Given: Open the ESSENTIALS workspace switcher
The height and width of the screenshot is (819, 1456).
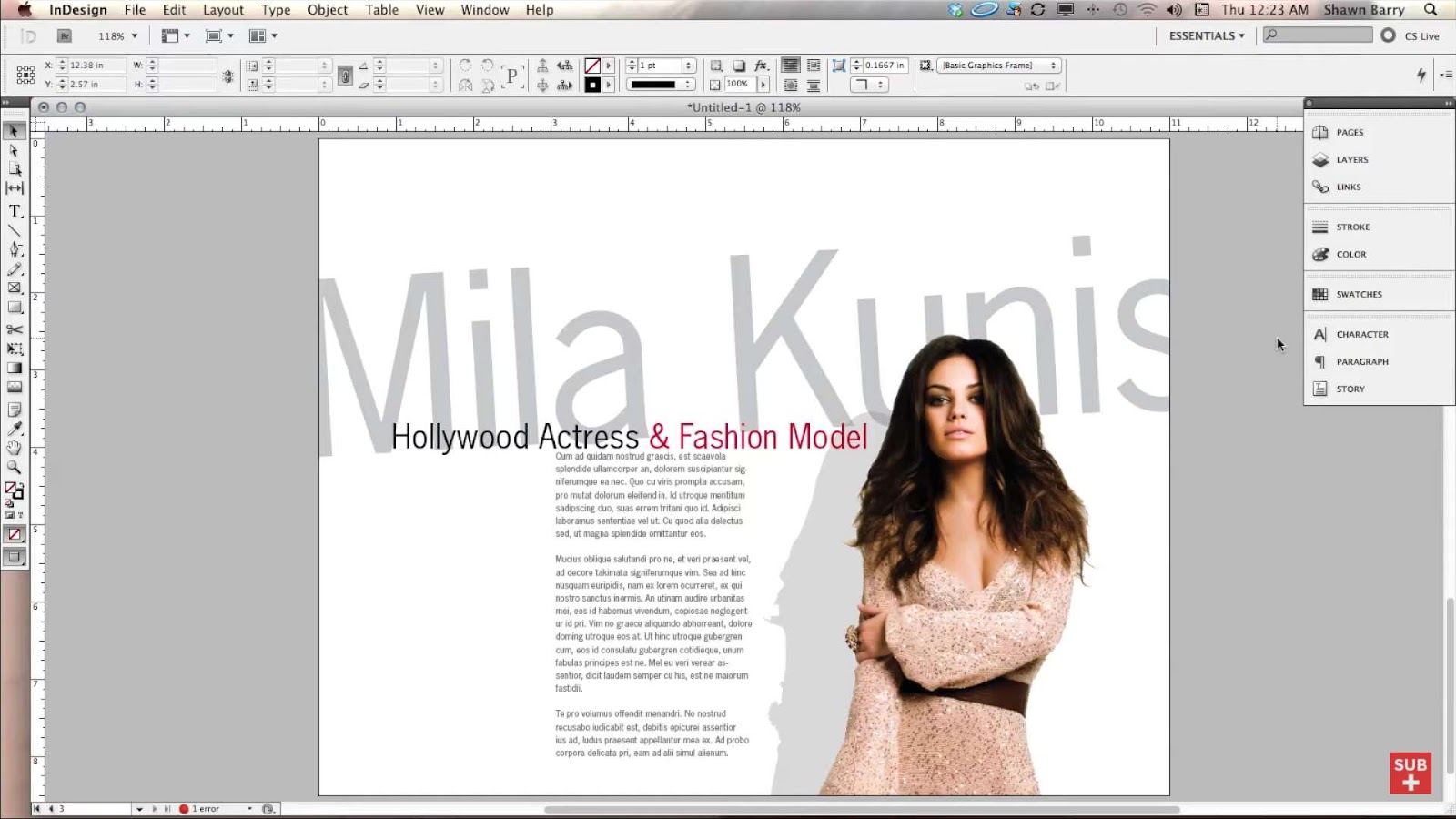Looking at the screenshot, I should pos(1207,36).
